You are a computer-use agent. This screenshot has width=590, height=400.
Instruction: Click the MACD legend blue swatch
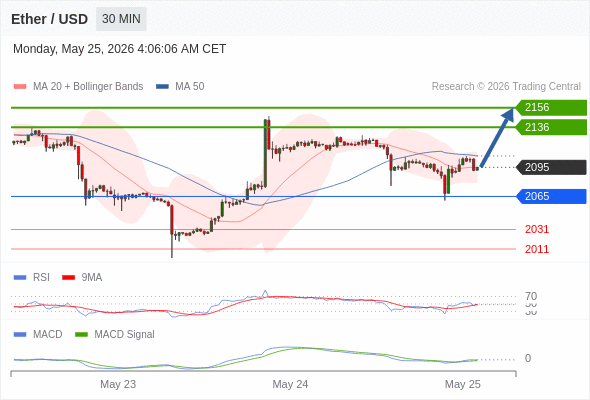pos(20,335)
